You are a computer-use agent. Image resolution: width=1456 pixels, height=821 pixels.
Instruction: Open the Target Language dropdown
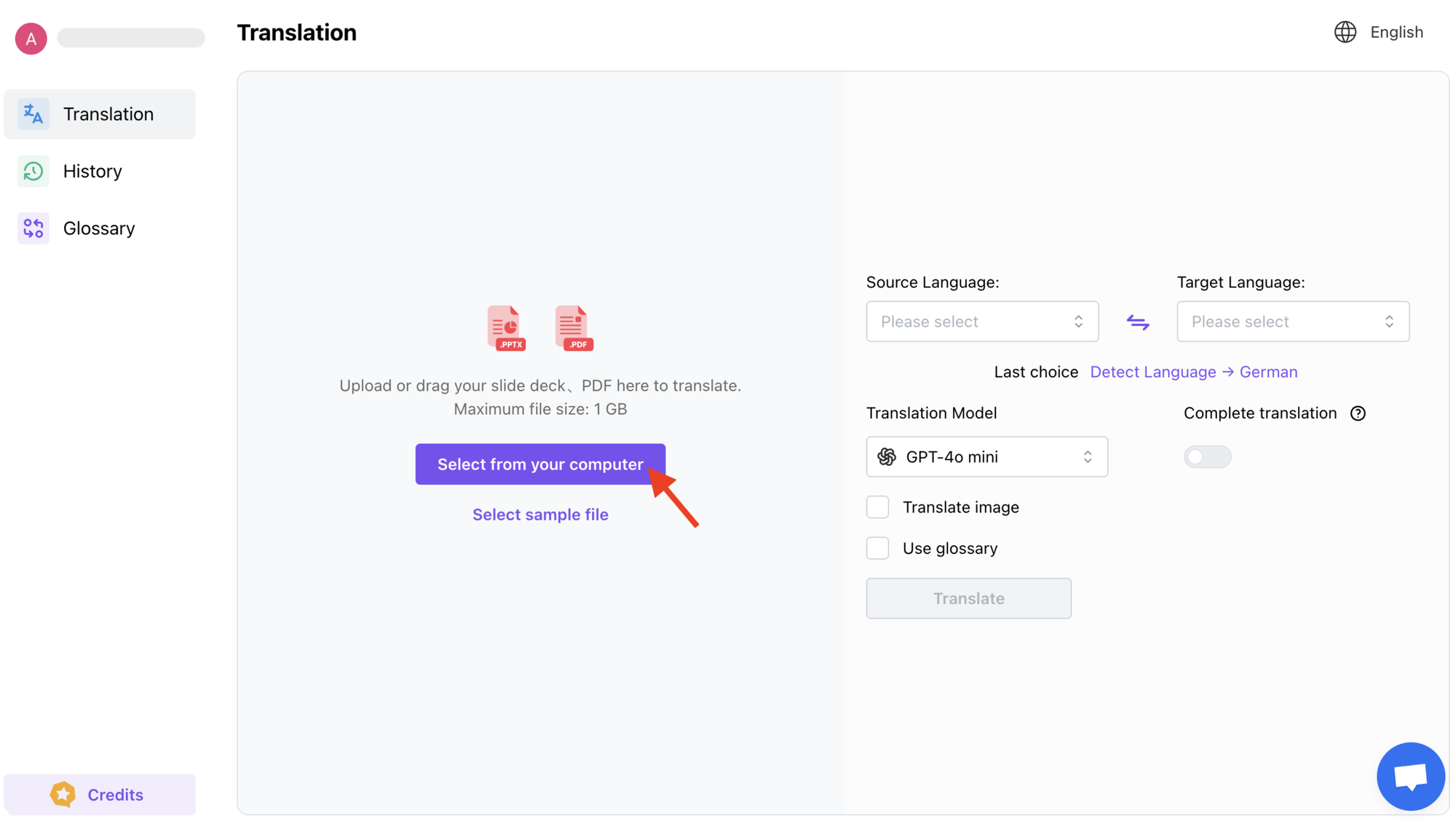click(1293, 322)
